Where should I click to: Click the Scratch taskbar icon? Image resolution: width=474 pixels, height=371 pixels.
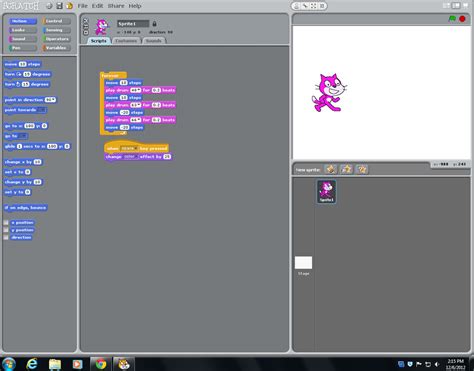click(x=124, y=364)
